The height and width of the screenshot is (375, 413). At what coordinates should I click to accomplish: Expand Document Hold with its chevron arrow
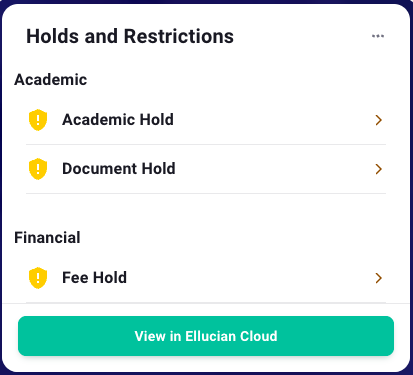coord(378,169)
